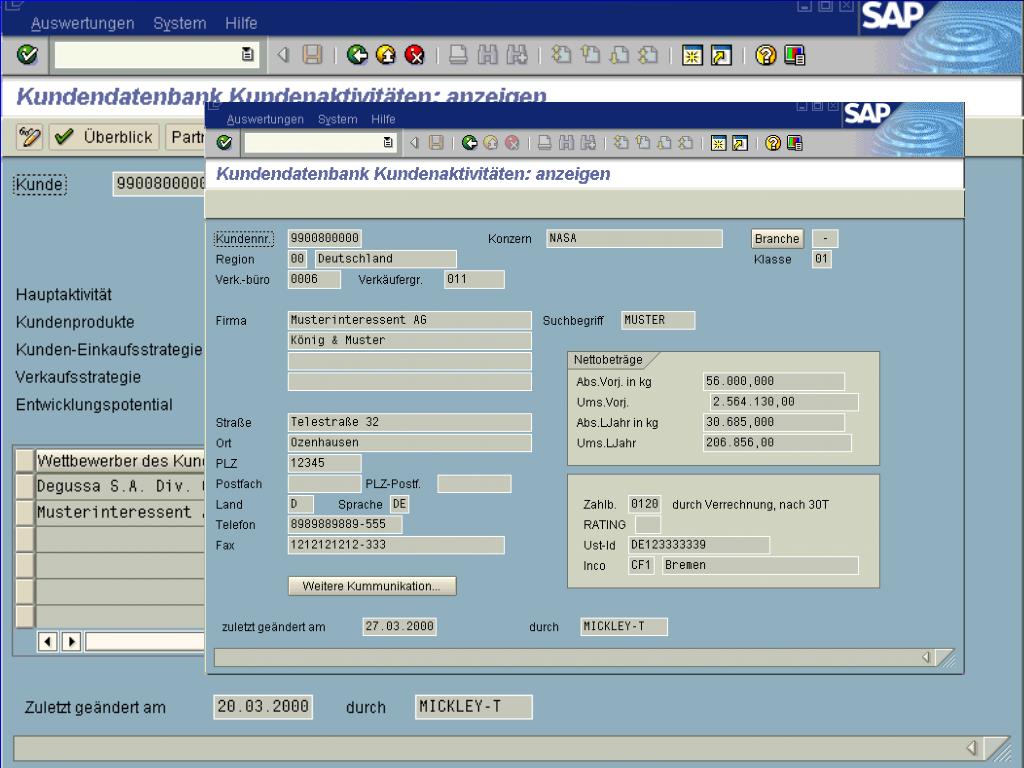This screenshot has width=1024, height=768.
Task: Click 'durch Verrechnung, nach 30T' text
Action: (750, 505)
